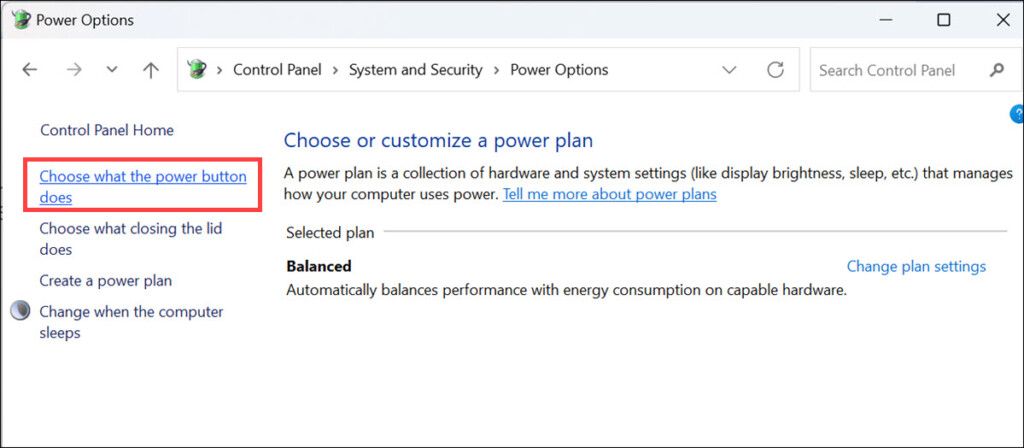Open Change plan settings for Balanced
Image resolution: width=1024 pixels, height=448 pixels.
point(916,266)
